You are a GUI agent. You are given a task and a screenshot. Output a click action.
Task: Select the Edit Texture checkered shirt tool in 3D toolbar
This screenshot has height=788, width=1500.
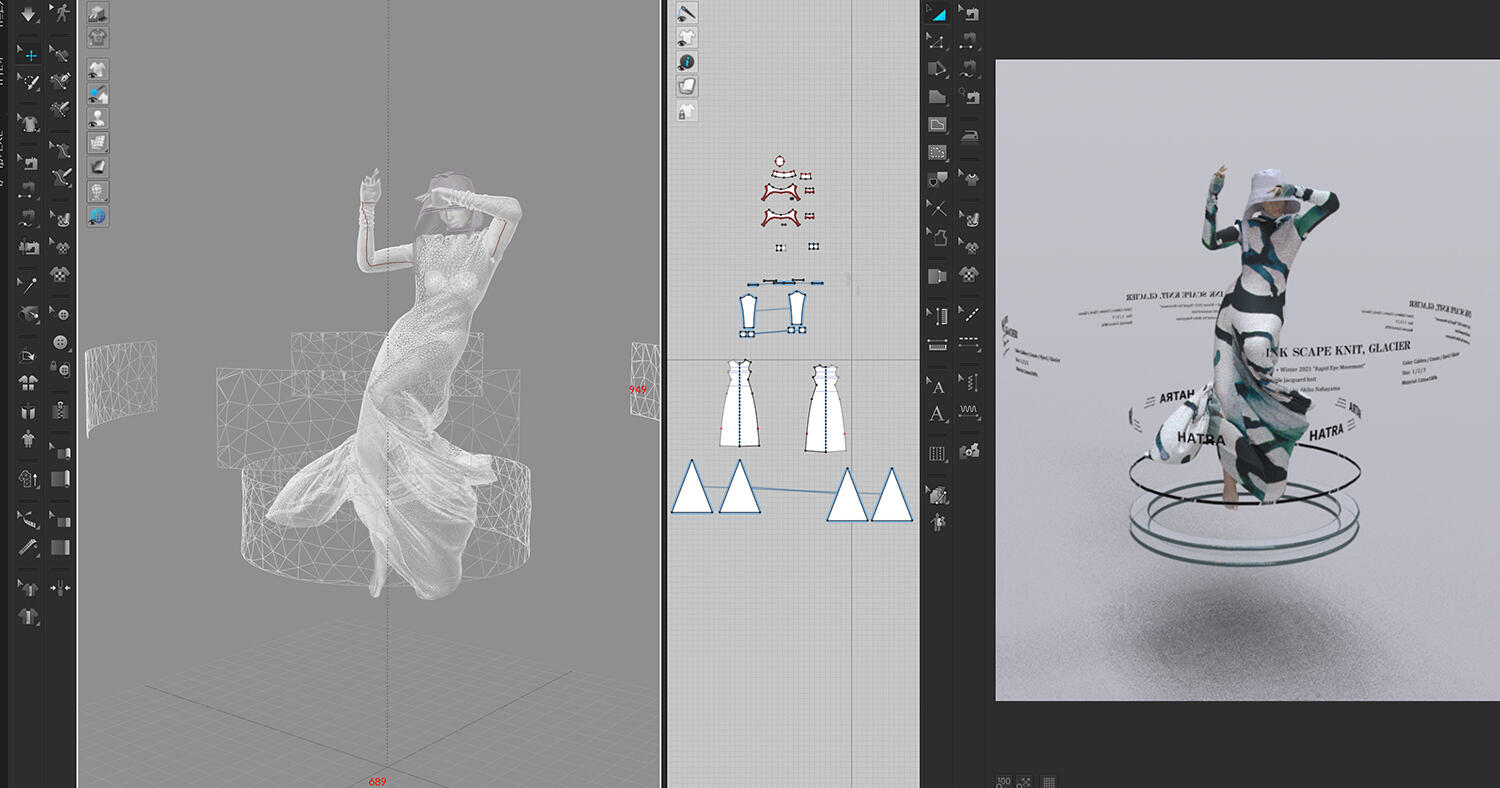tap(60, 246)
